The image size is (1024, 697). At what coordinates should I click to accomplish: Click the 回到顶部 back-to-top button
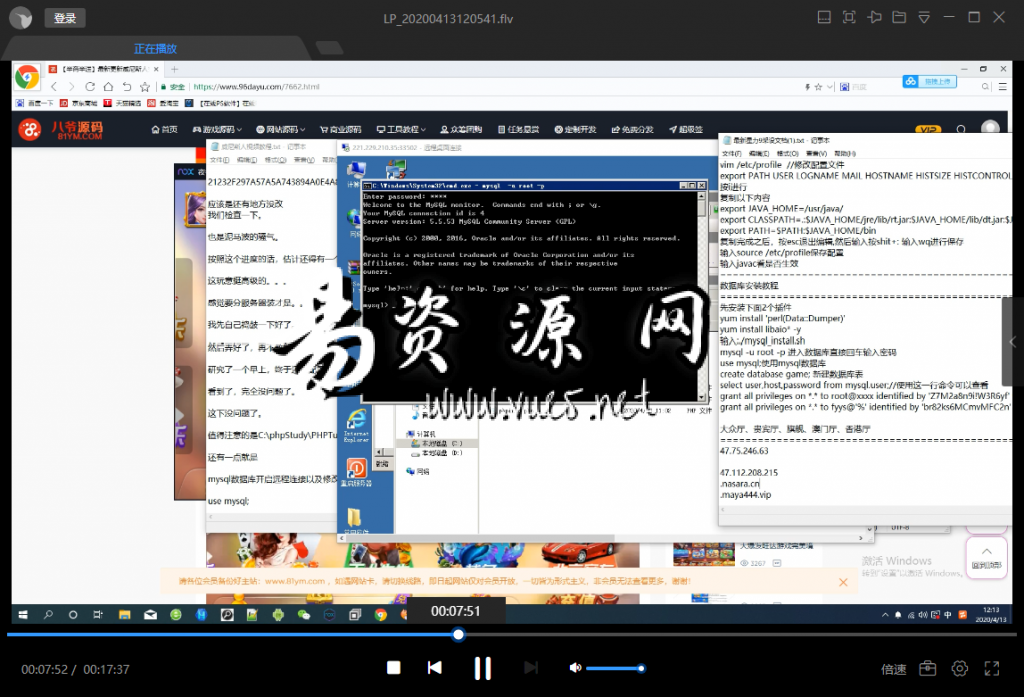[x=986, y=557]
